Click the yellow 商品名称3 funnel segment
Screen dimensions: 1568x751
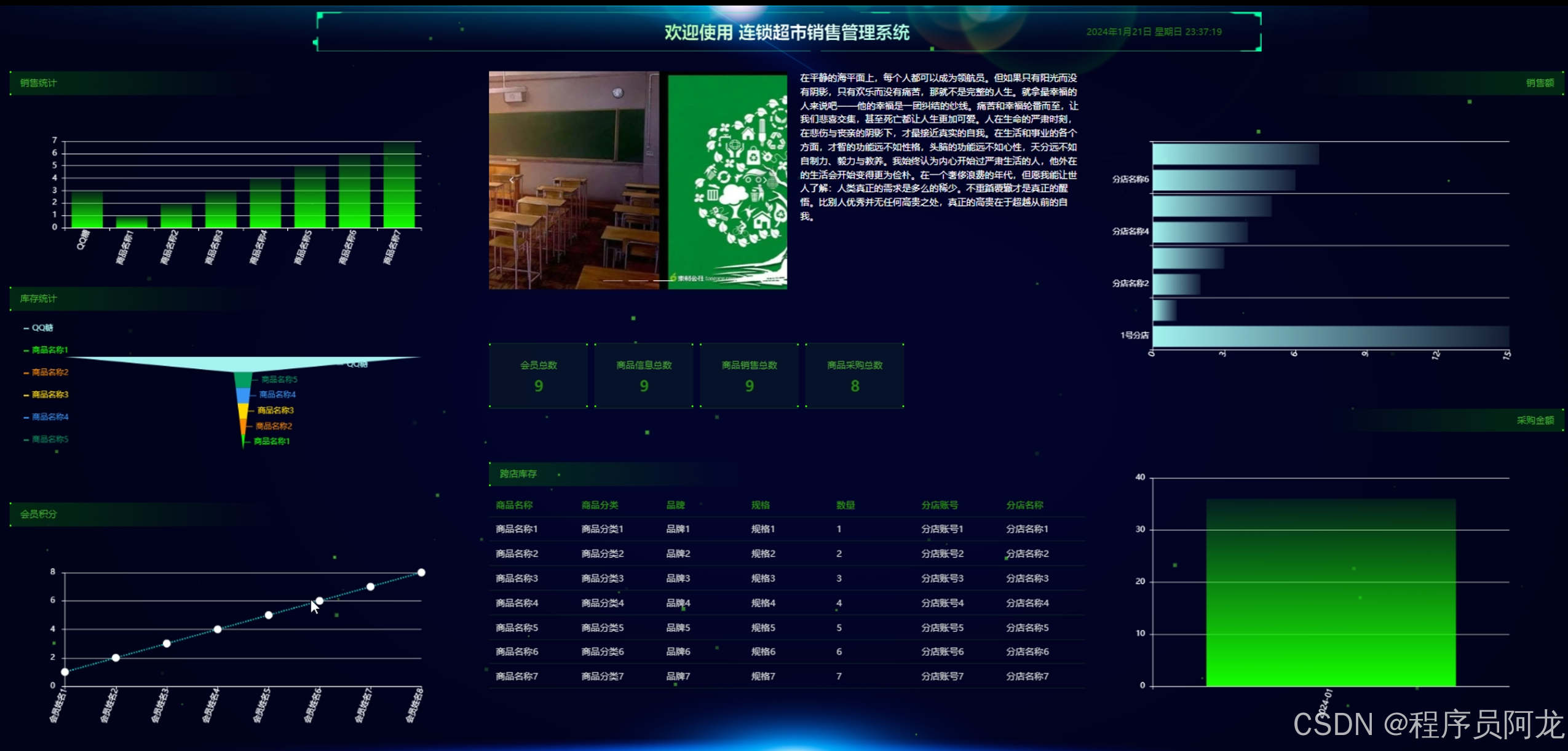(243, 410)
